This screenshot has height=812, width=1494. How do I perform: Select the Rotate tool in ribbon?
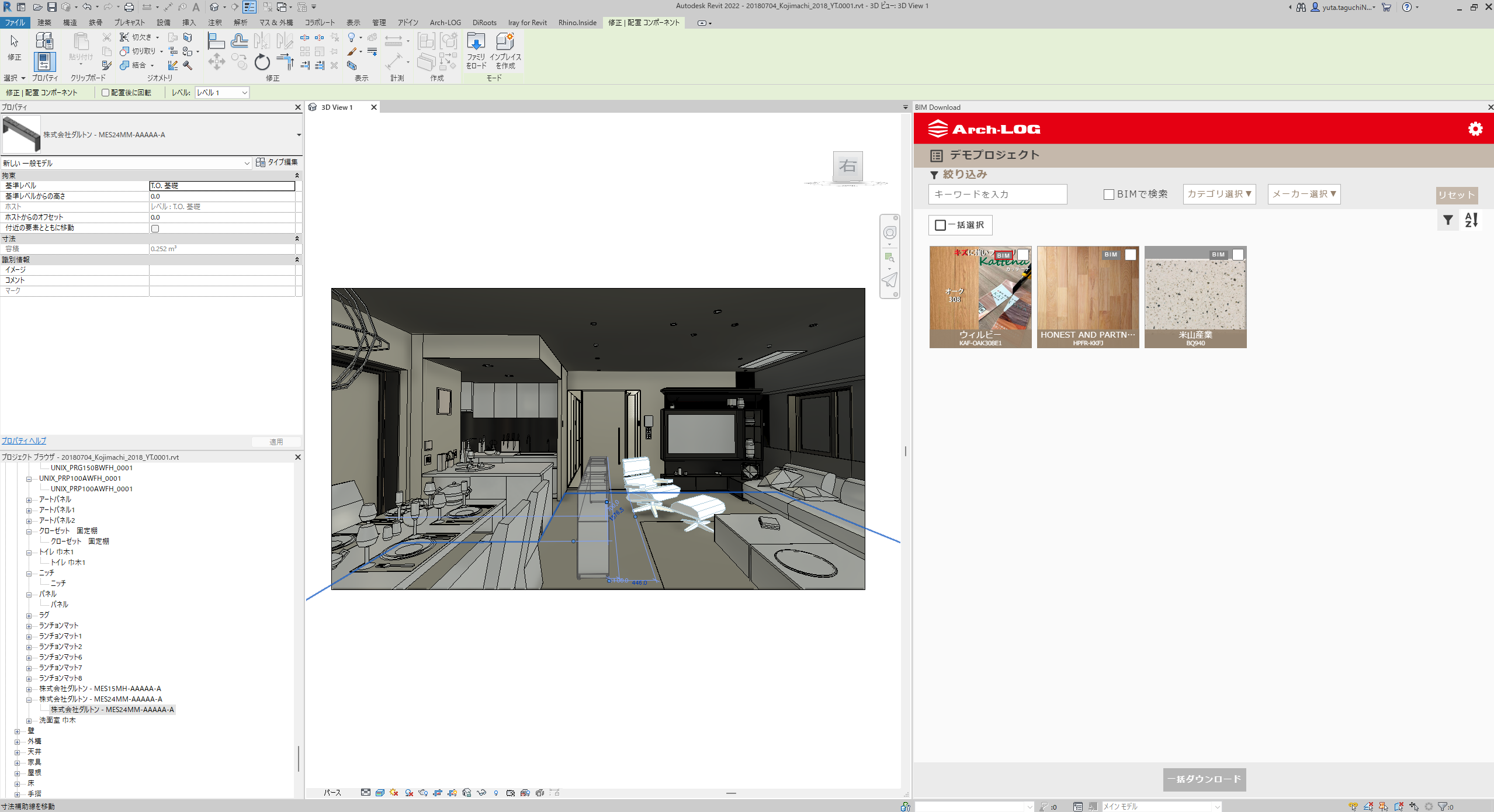click(x=262, y=62)
